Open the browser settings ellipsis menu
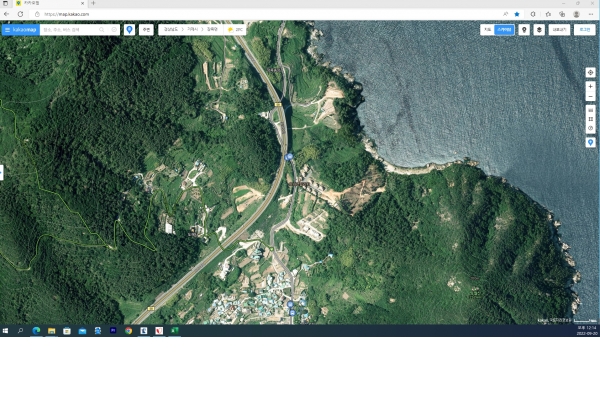 [x=590, y=14]
